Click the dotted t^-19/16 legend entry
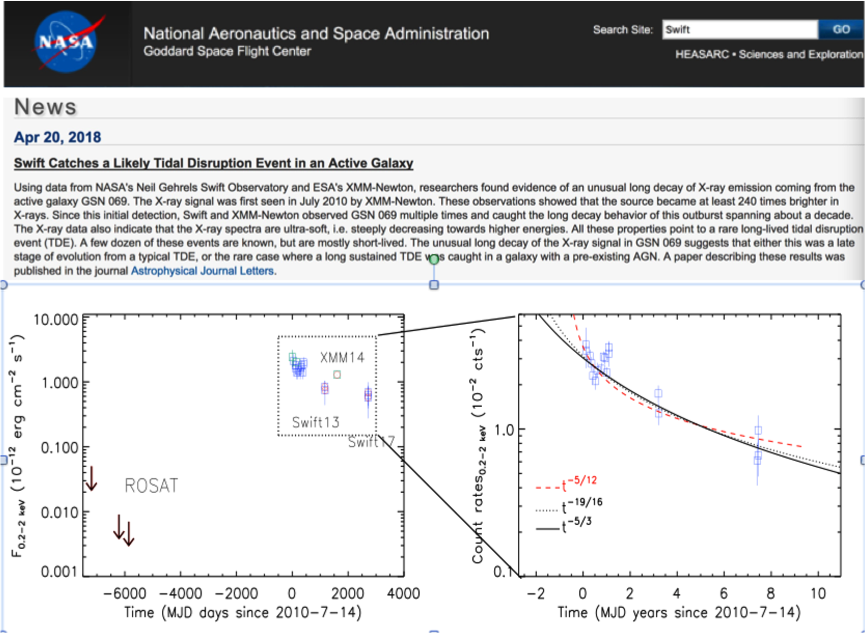865x633 pixels. pyautogui.click(x=570, y=506)
